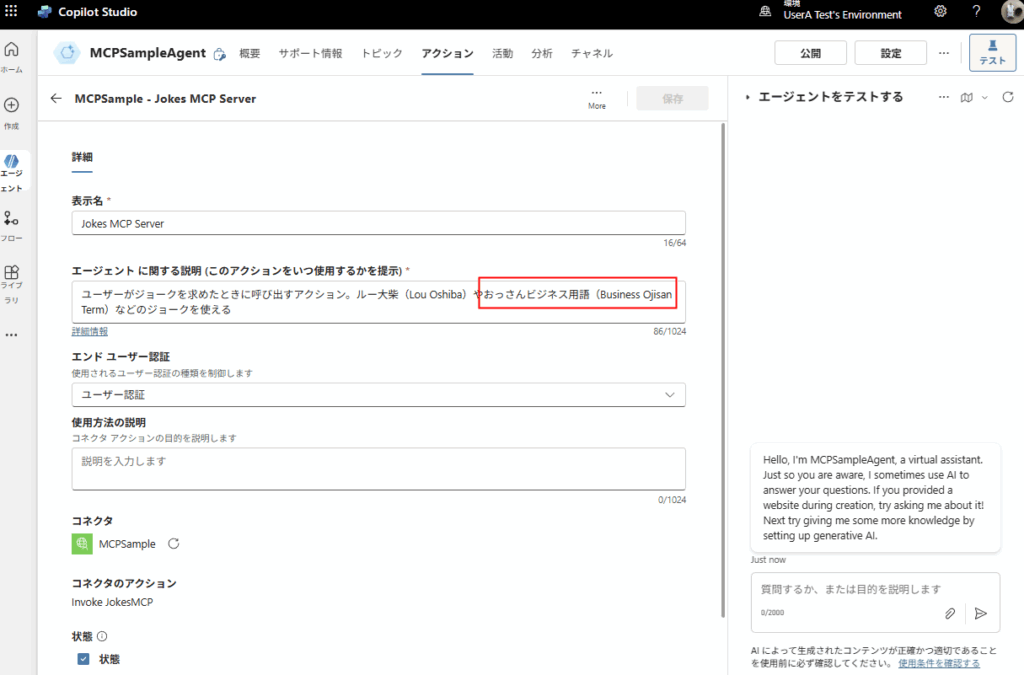This screenshot has height=675, width=1024.
Task: Open test panel ellipsis options
Action: click(x=944, y=97)
